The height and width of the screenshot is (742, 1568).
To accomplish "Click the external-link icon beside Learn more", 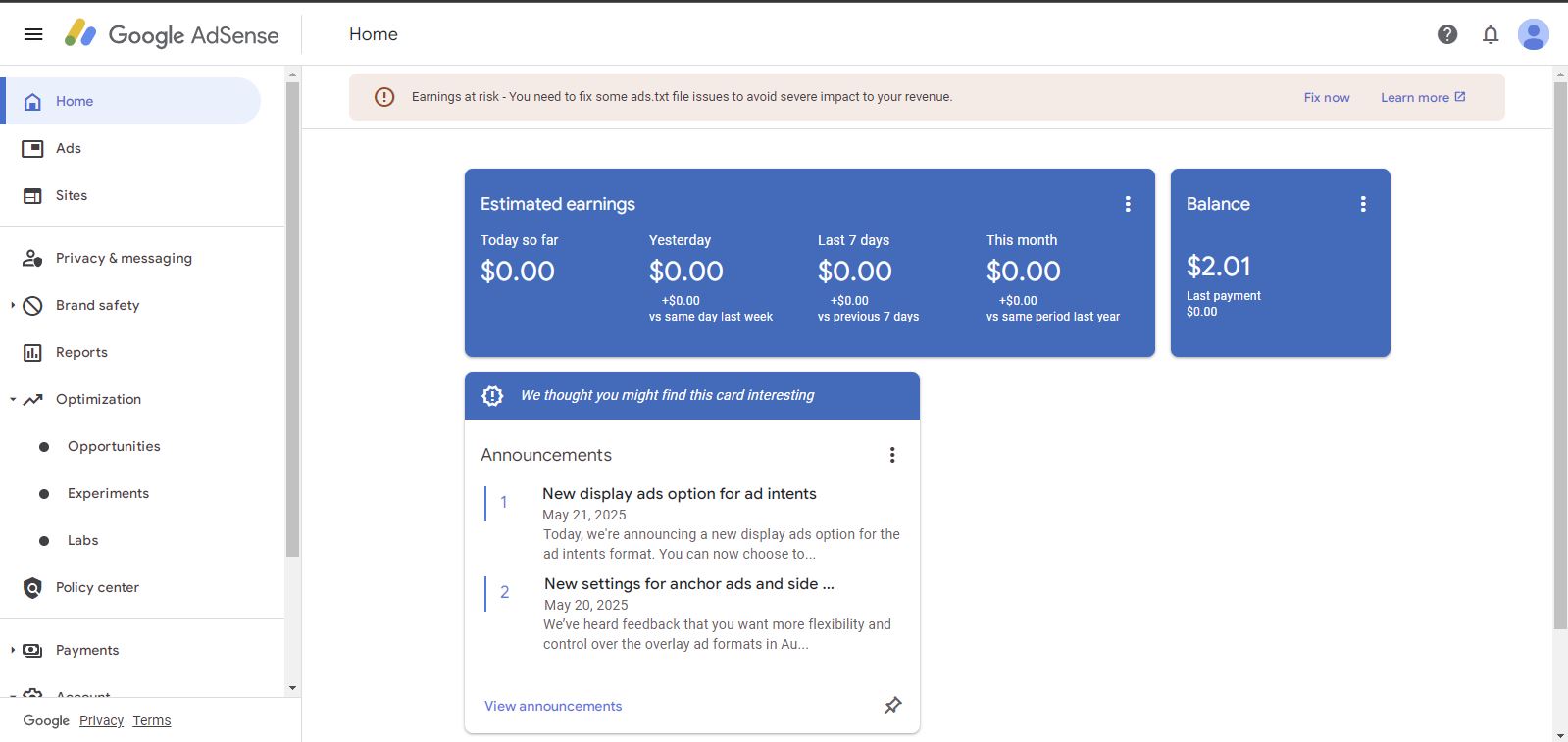I will (x=1460, y=97).
